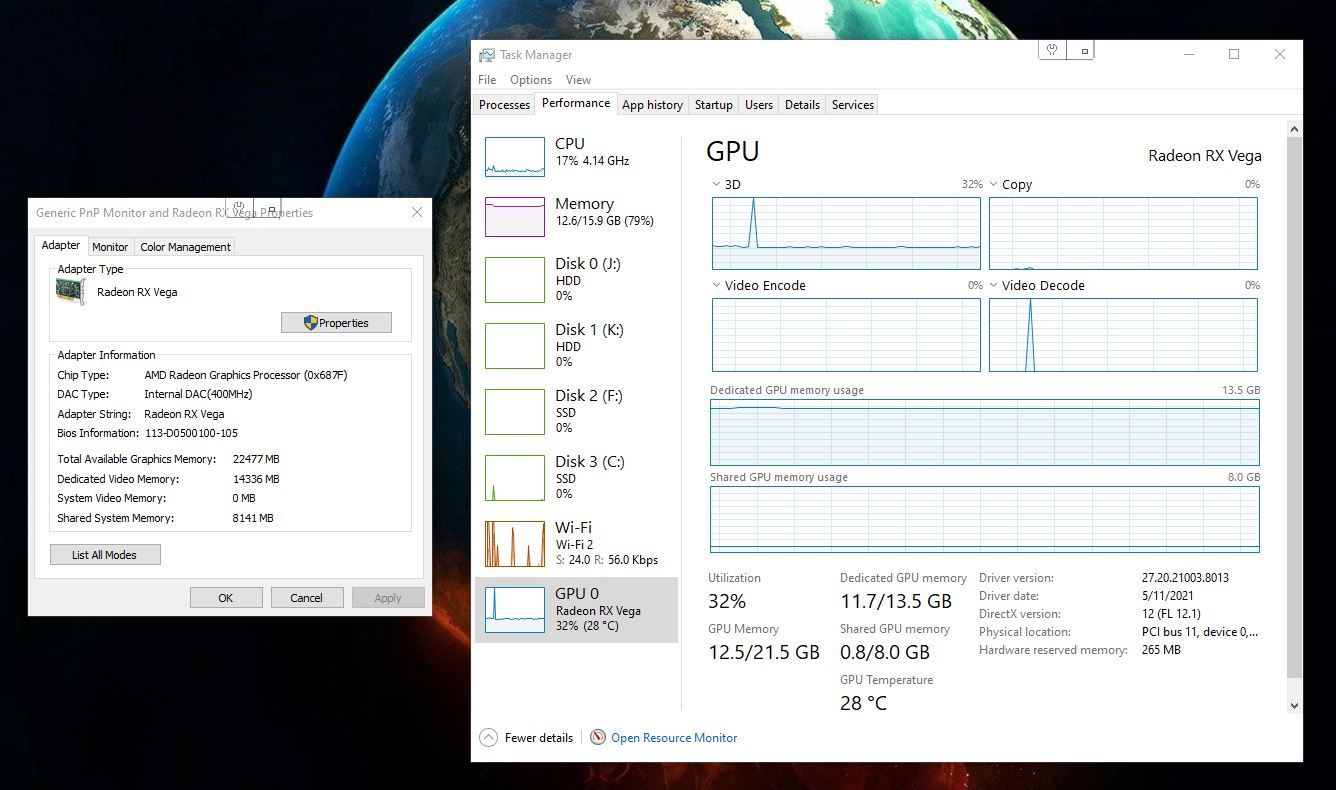The image size is (1336, 790).
Task: Open the View menu
Action: point(578,80)
